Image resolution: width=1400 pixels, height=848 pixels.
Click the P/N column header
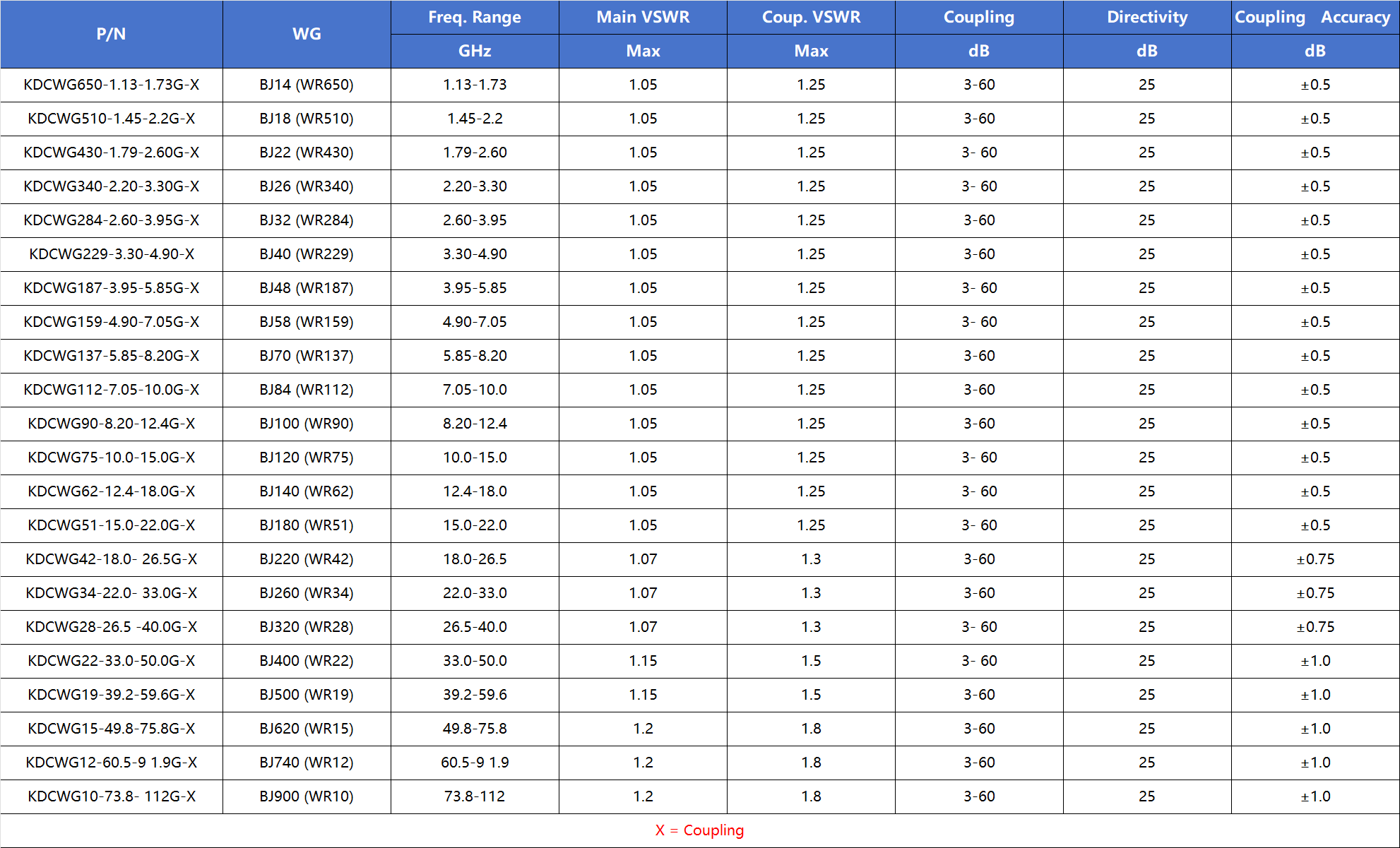pos(111,34)
